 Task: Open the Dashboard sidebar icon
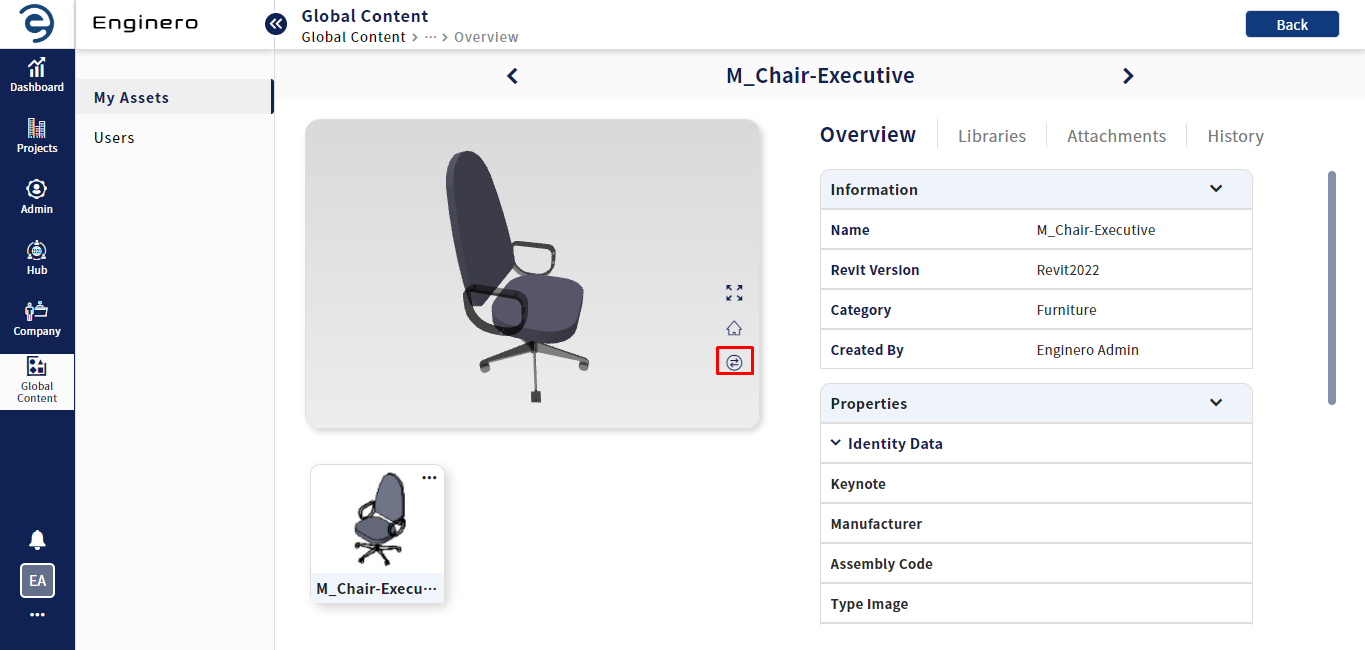[x=37, y=75]
